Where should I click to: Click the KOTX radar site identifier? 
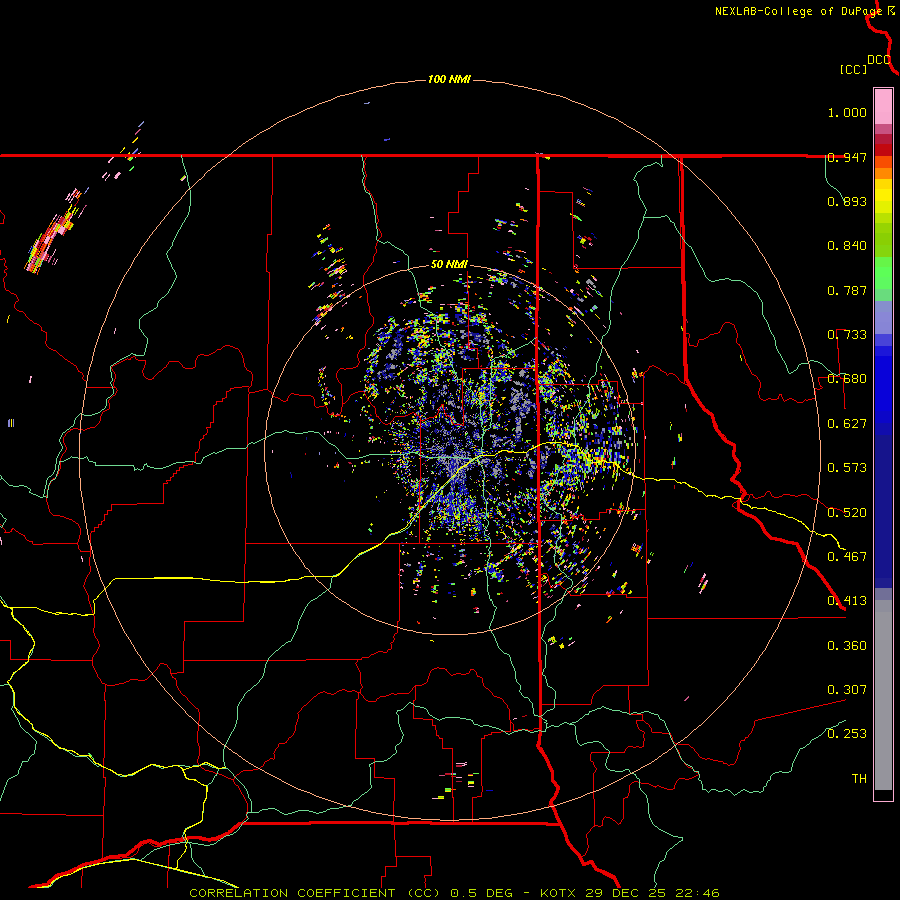click(x=558, y=893)
